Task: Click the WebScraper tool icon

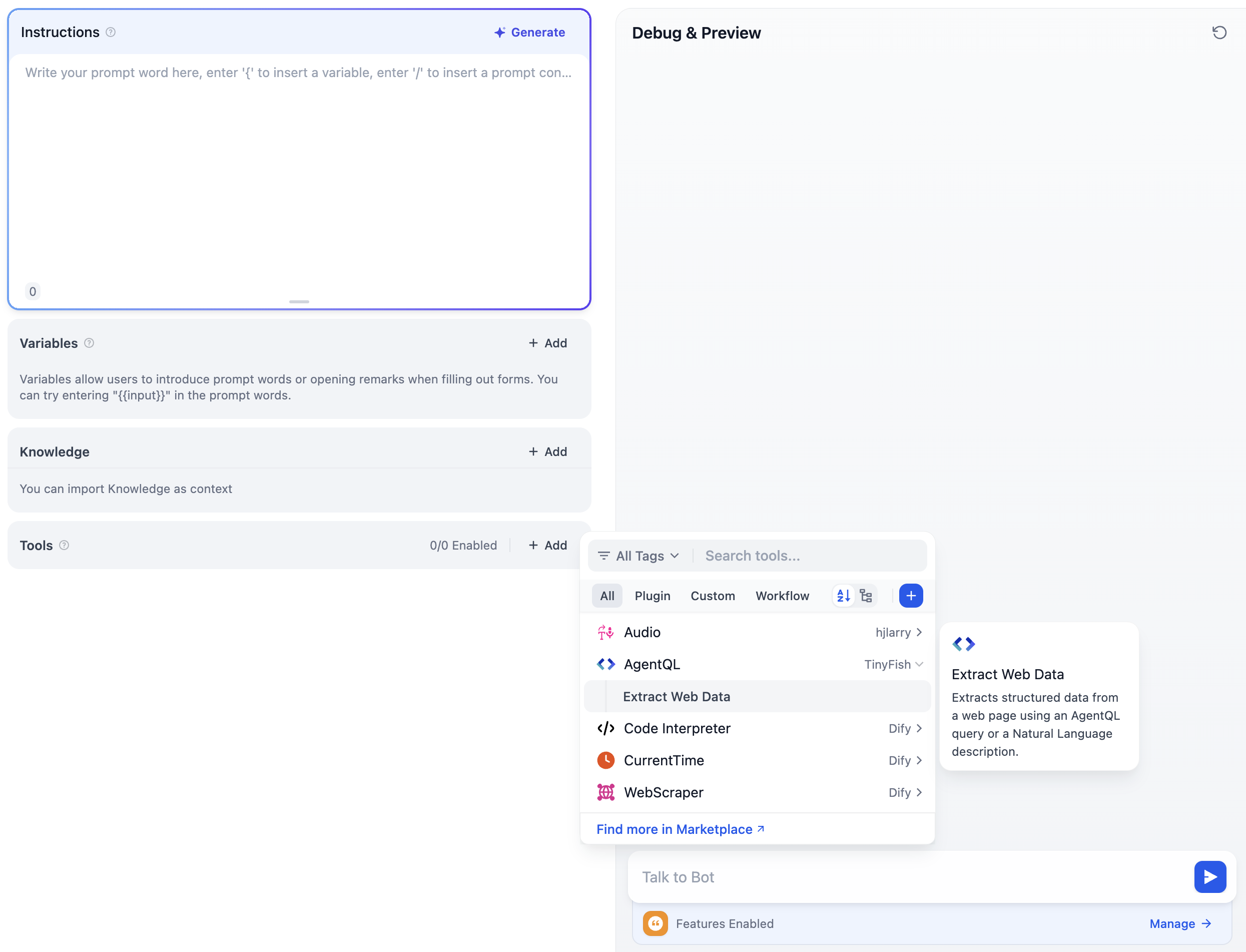Action: coord(605,792)
